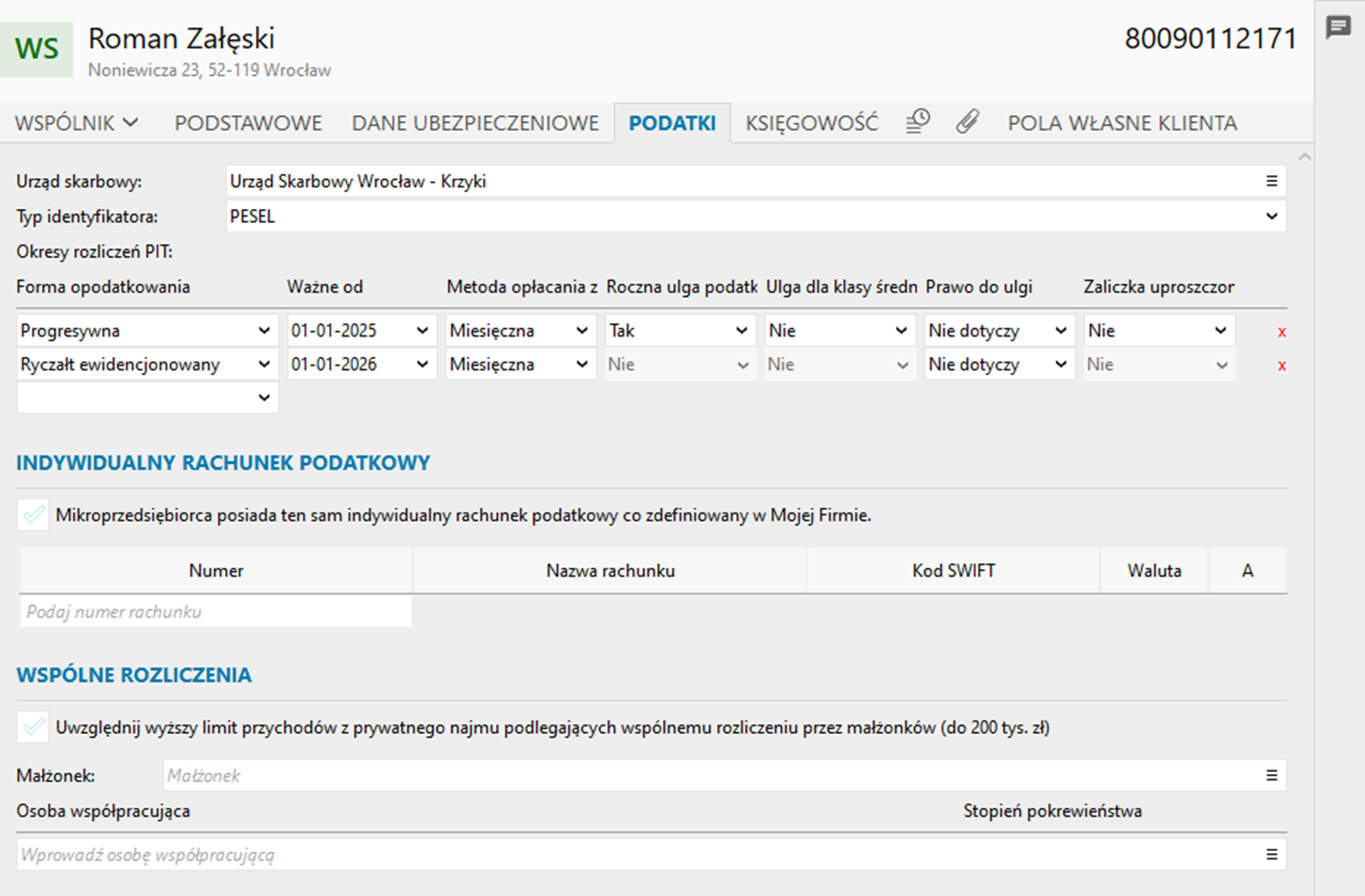Open the Osoba współpracująca list menu icon
1365x896 pixels.
(1271, 854)
